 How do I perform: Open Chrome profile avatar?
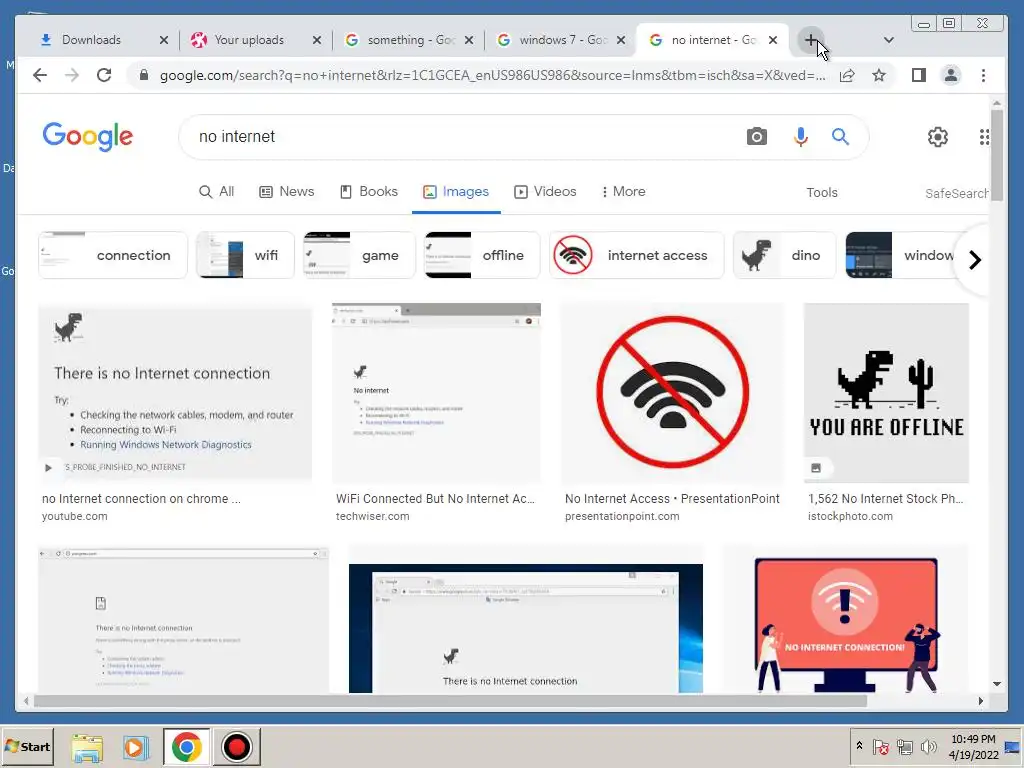click(951, 75)
